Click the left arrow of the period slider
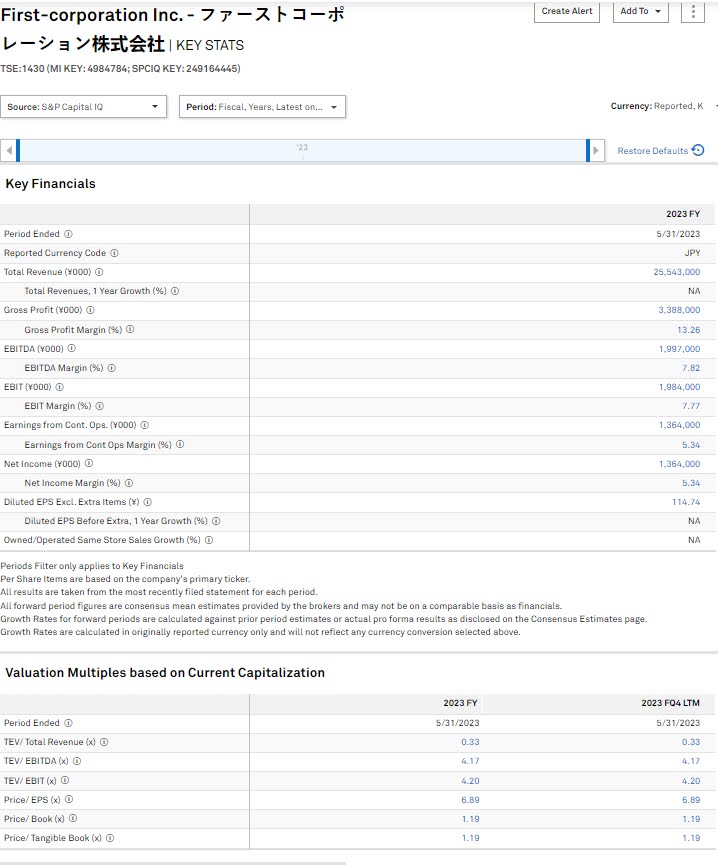The height and width of the screenshot is (866, 718). (8, 151)
